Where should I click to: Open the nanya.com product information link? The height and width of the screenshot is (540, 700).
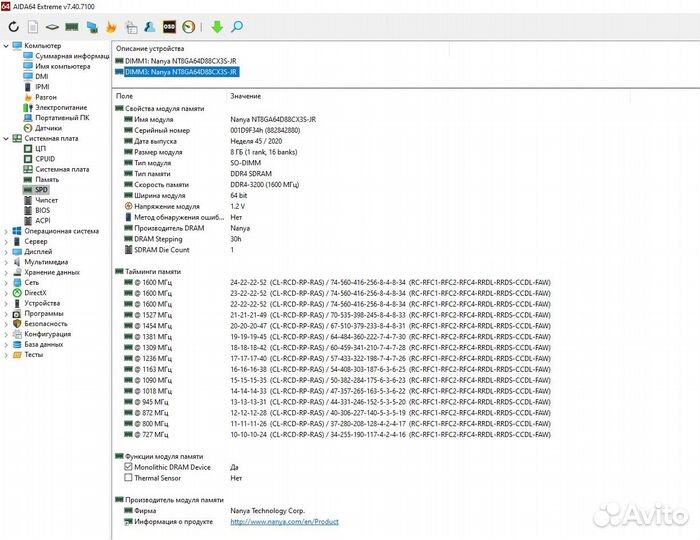click(x=284, y=521)
